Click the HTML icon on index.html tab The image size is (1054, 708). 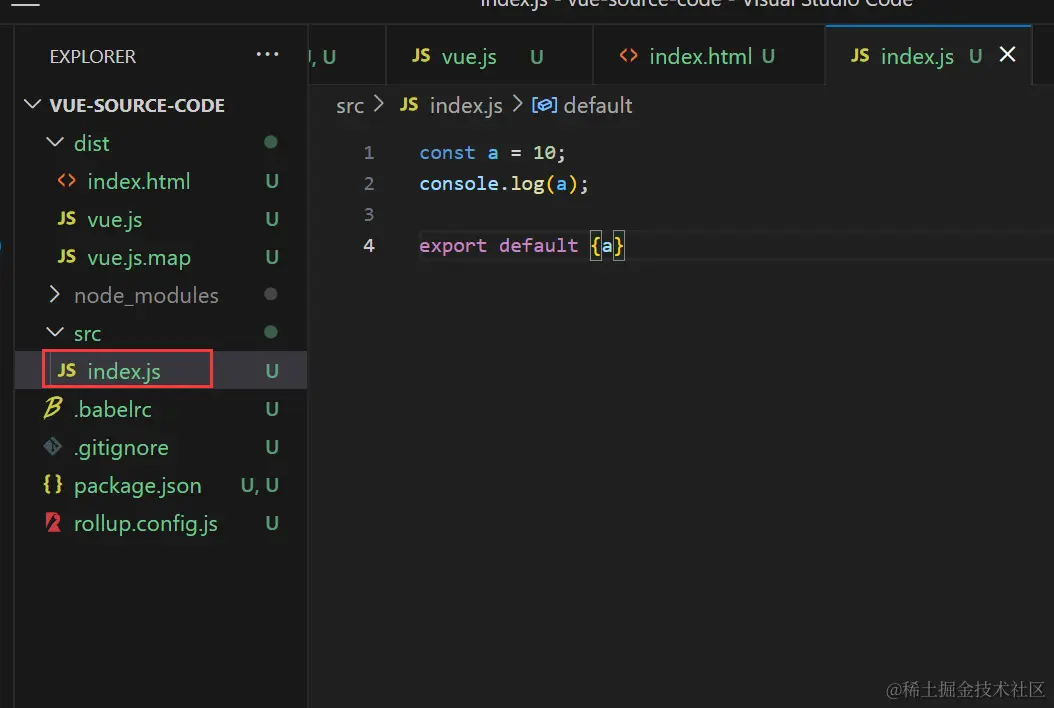629,55
